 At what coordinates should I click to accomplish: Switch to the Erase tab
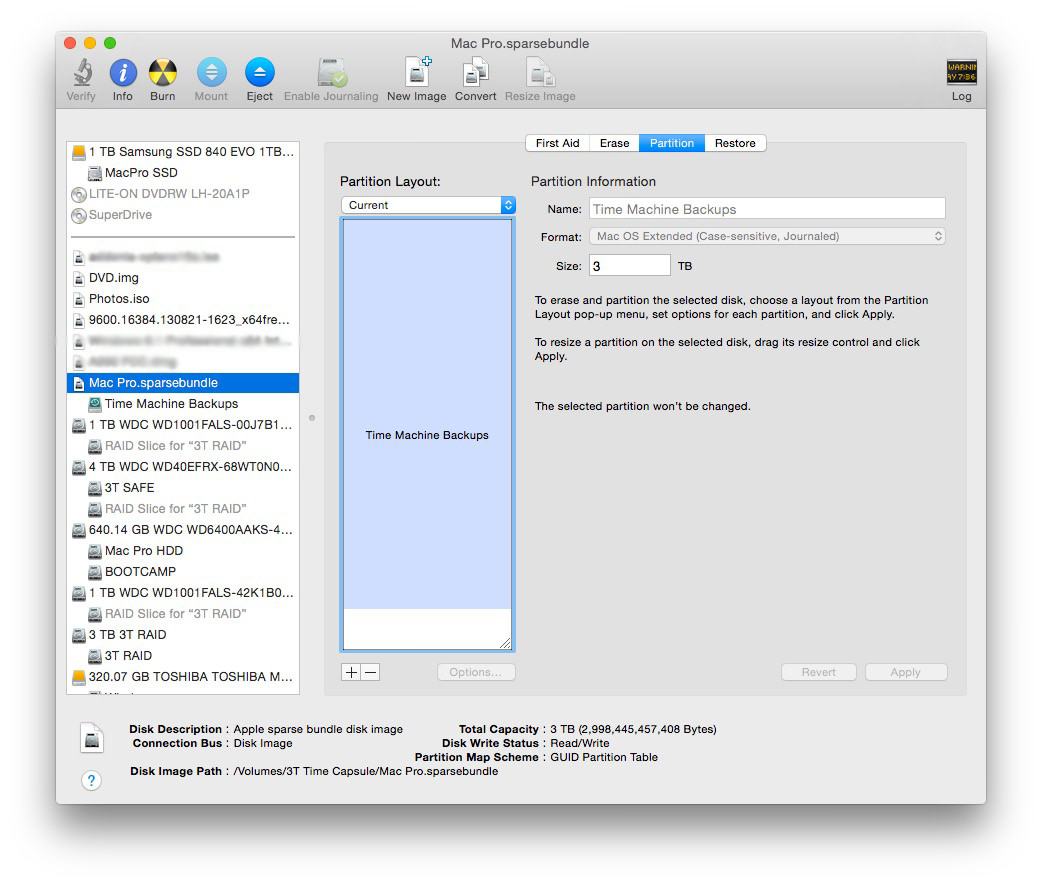click(x=615, y=143)
